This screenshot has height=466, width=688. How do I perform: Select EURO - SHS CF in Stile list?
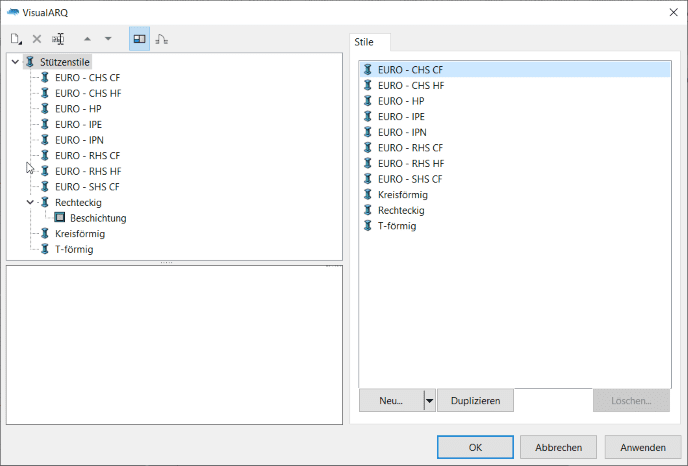tap(515, 179)
